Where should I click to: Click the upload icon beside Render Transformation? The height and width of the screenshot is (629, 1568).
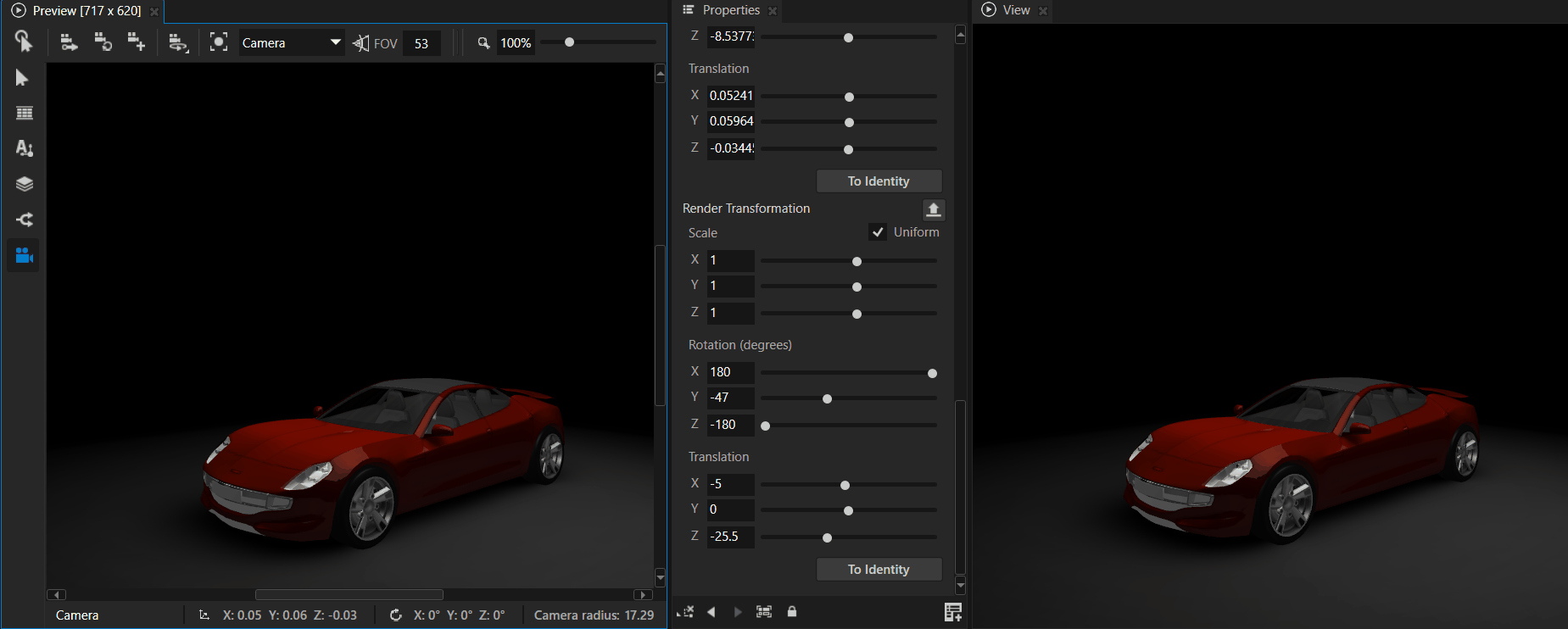[x=934, y=209]
